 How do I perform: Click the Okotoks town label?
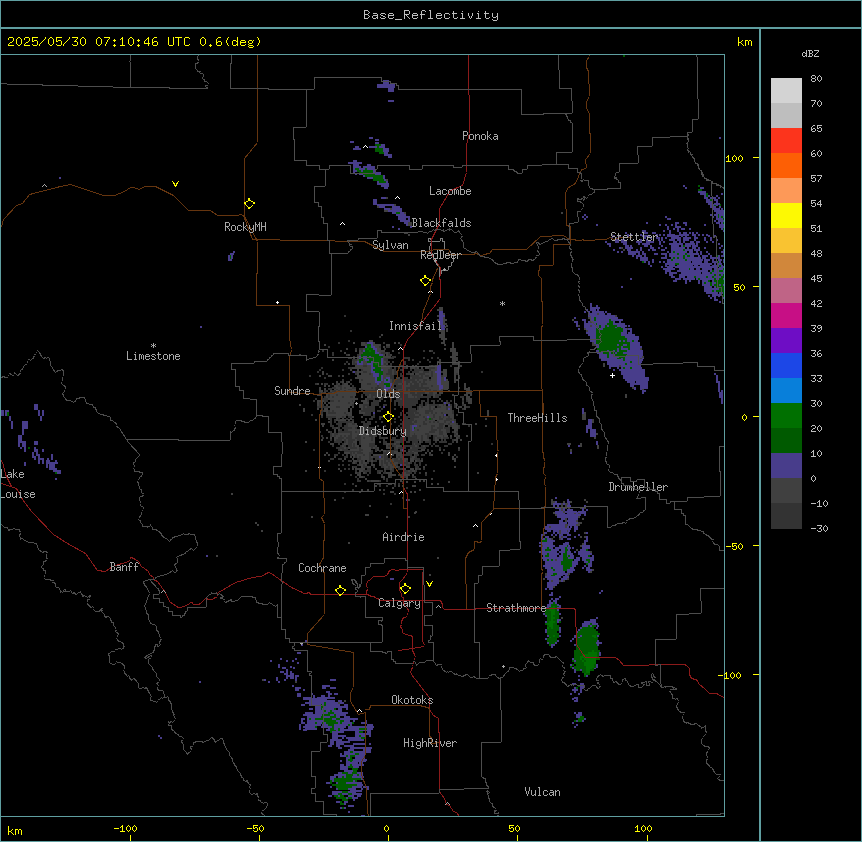point(412,700)
